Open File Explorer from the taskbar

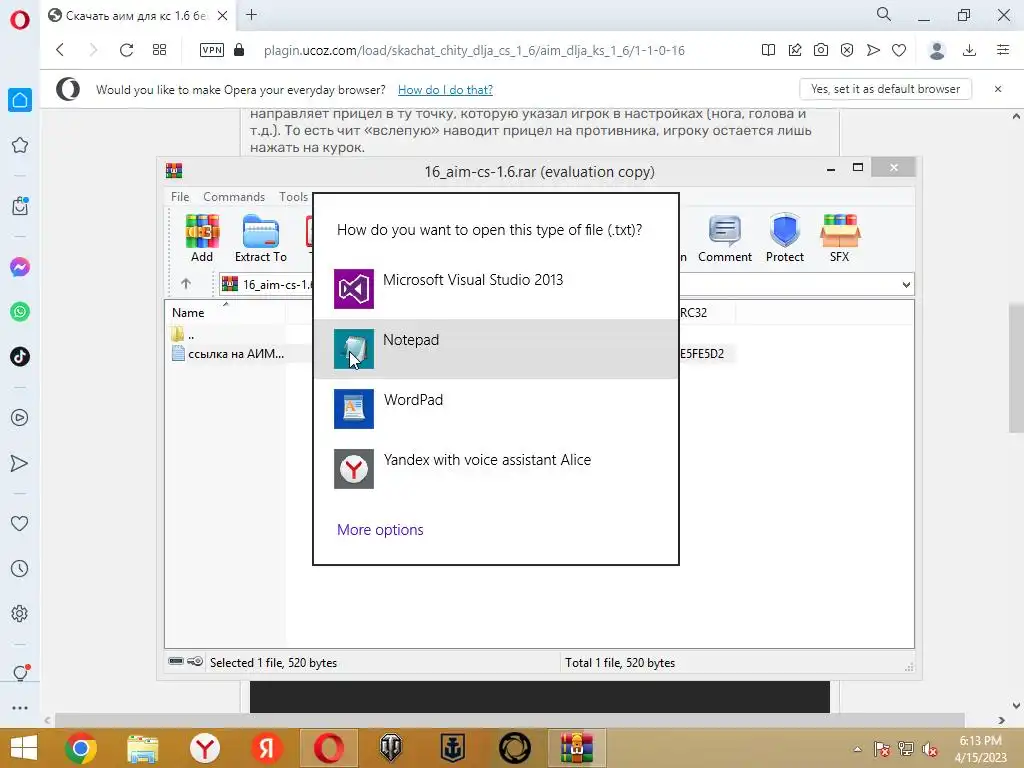(143, 748)
